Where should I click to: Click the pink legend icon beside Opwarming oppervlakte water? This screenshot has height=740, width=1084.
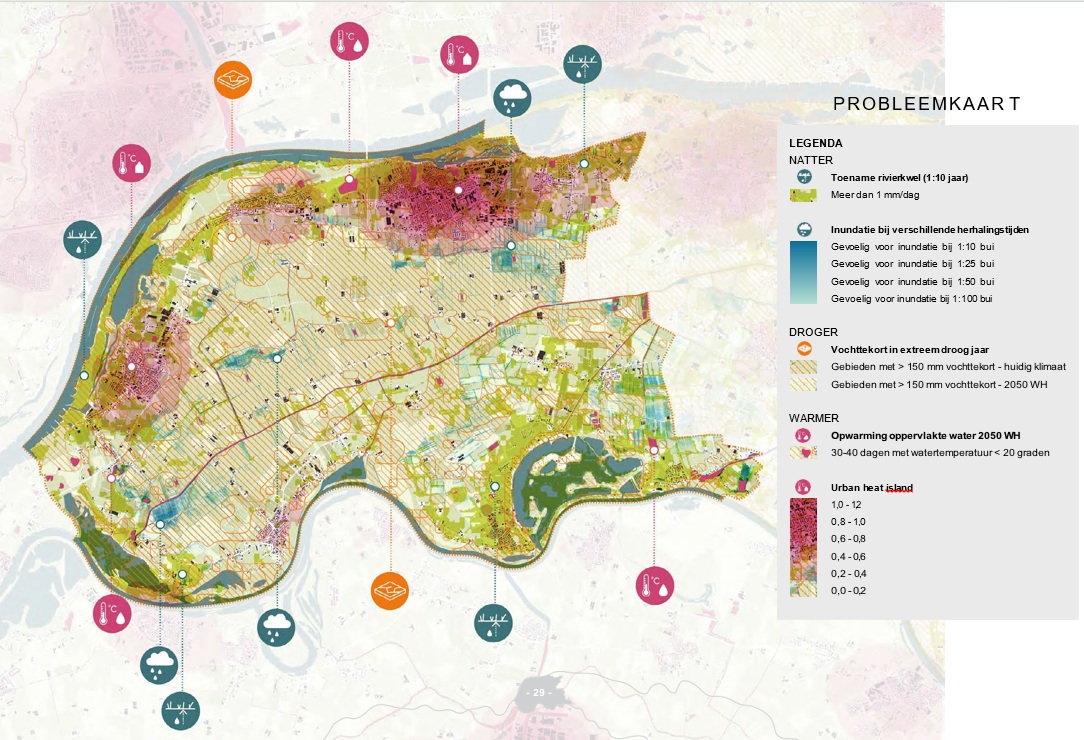tap(803, 436)
